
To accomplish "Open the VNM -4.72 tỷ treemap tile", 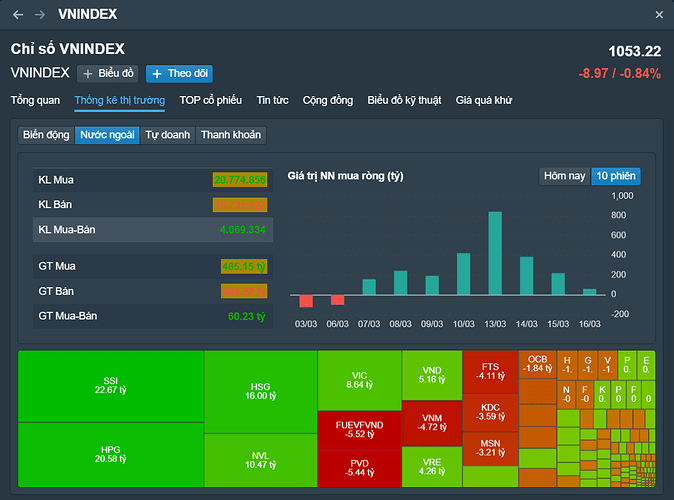I will pos(432,423).
